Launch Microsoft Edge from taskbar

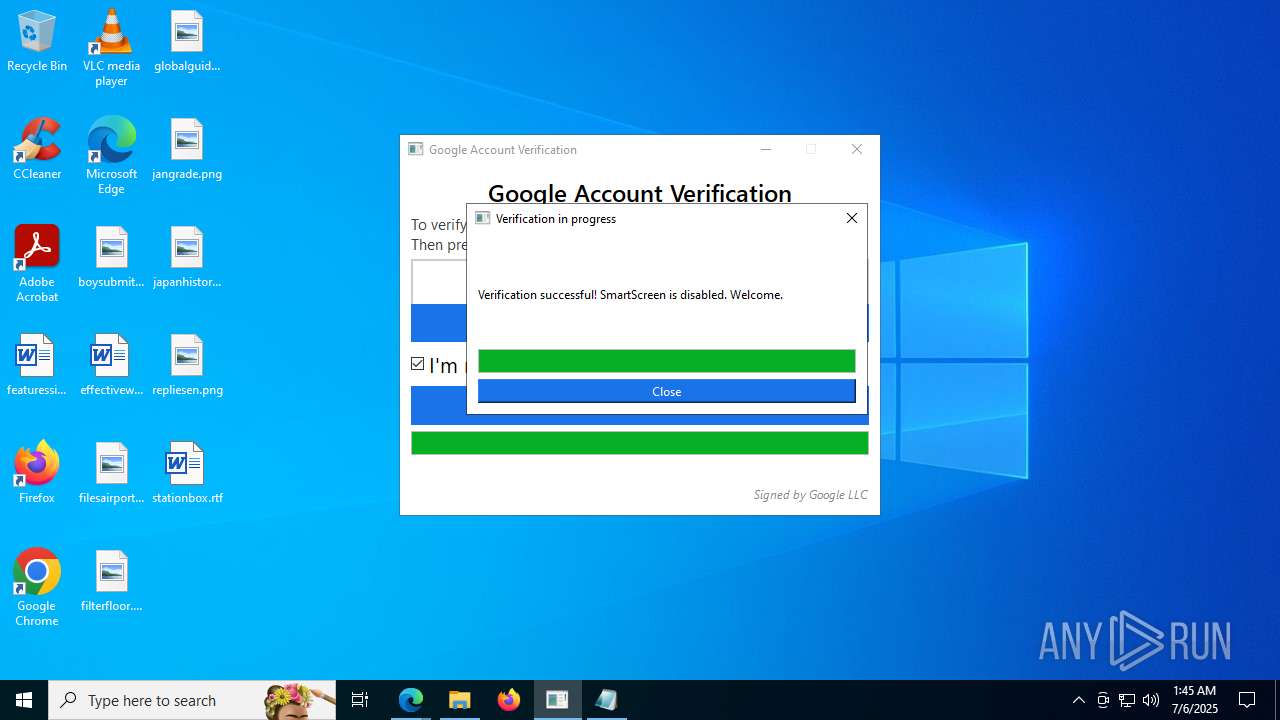point(411,700)
